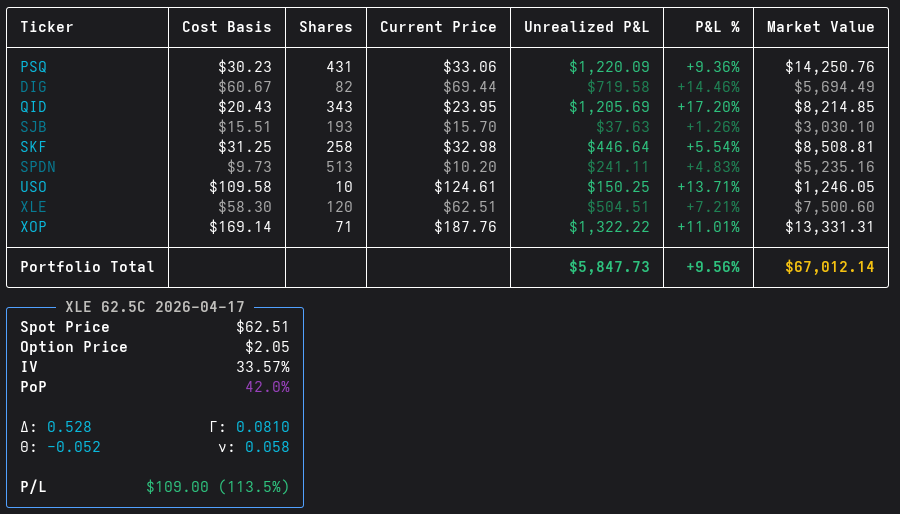Image resolution: width=900 pixels, height=514 pixels.
Task: Click the P&L % column header
Action: click(717, 27)
